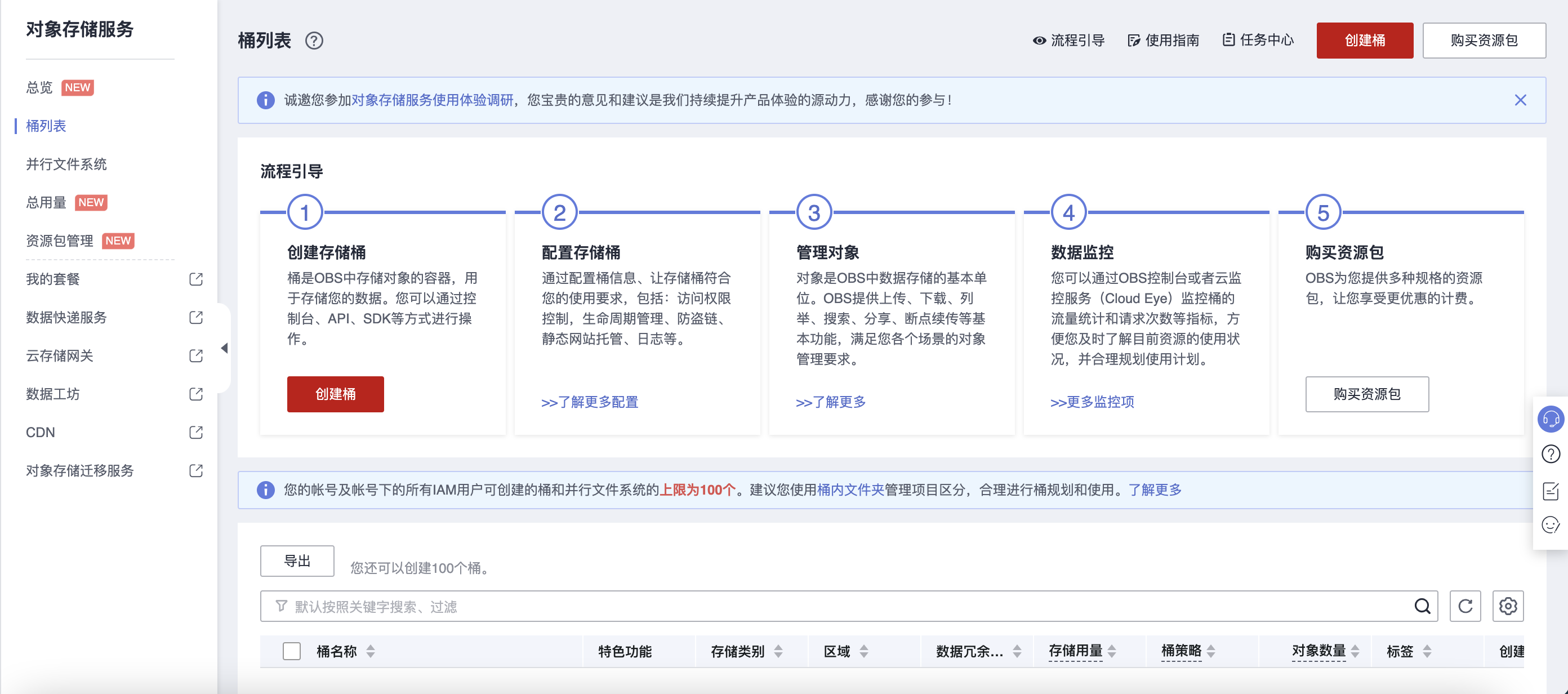
Task: Click the 导出 export button
Action: point(297,561)
